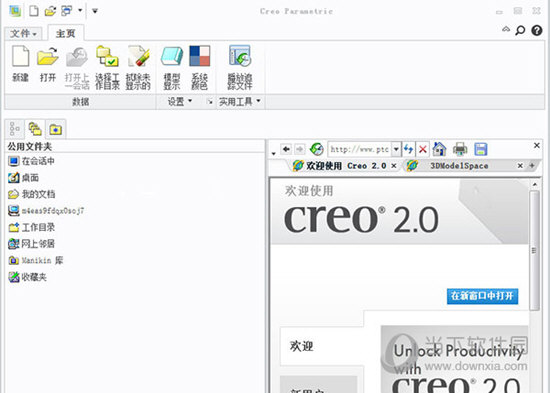The width and height of the screenshot is (550, 393).
Task: Open 模型显示 settings
Action: (x=172, y=67)
